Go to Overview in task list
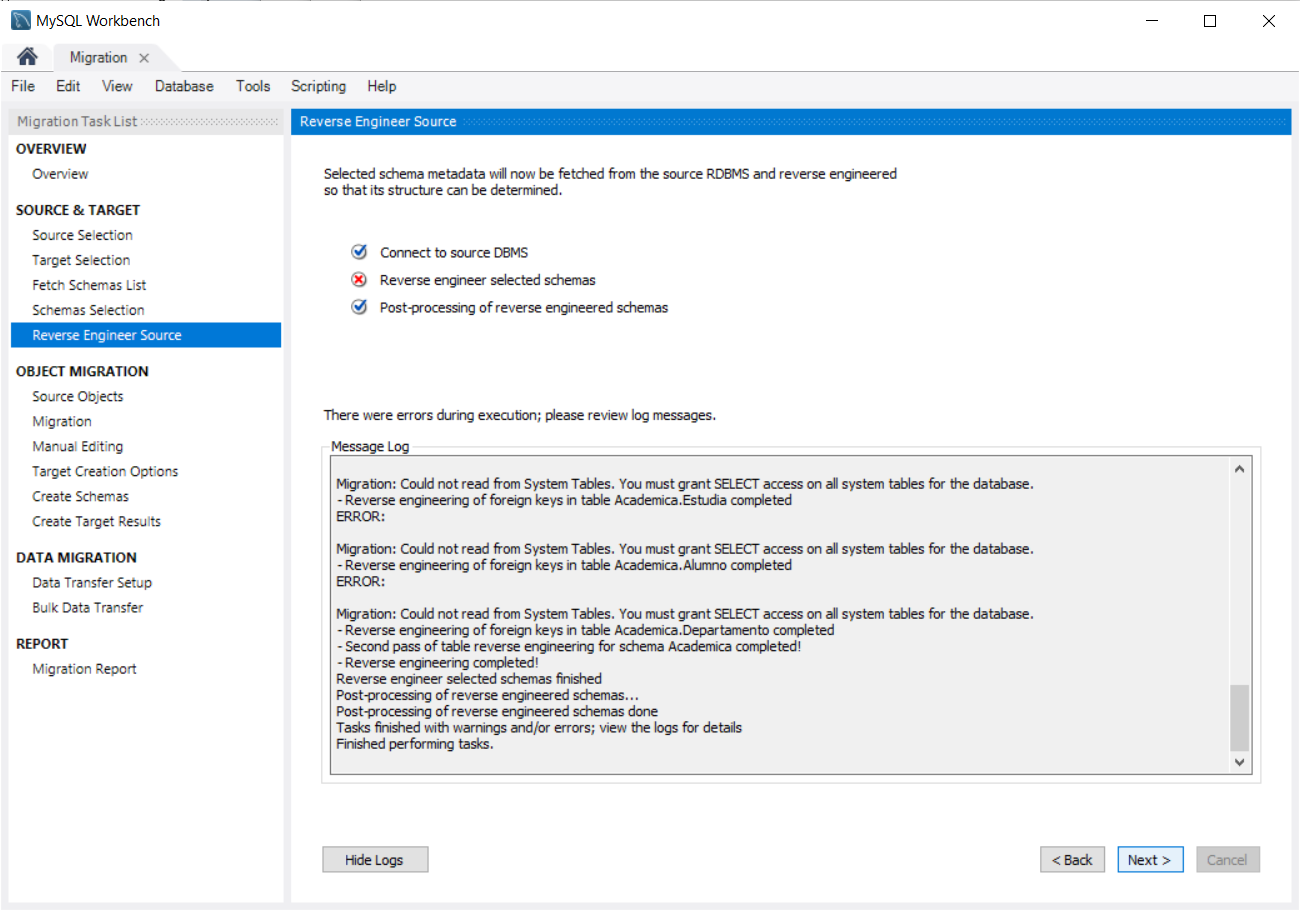The height and width of the screenshot is (910, 1300). (60, 174)
